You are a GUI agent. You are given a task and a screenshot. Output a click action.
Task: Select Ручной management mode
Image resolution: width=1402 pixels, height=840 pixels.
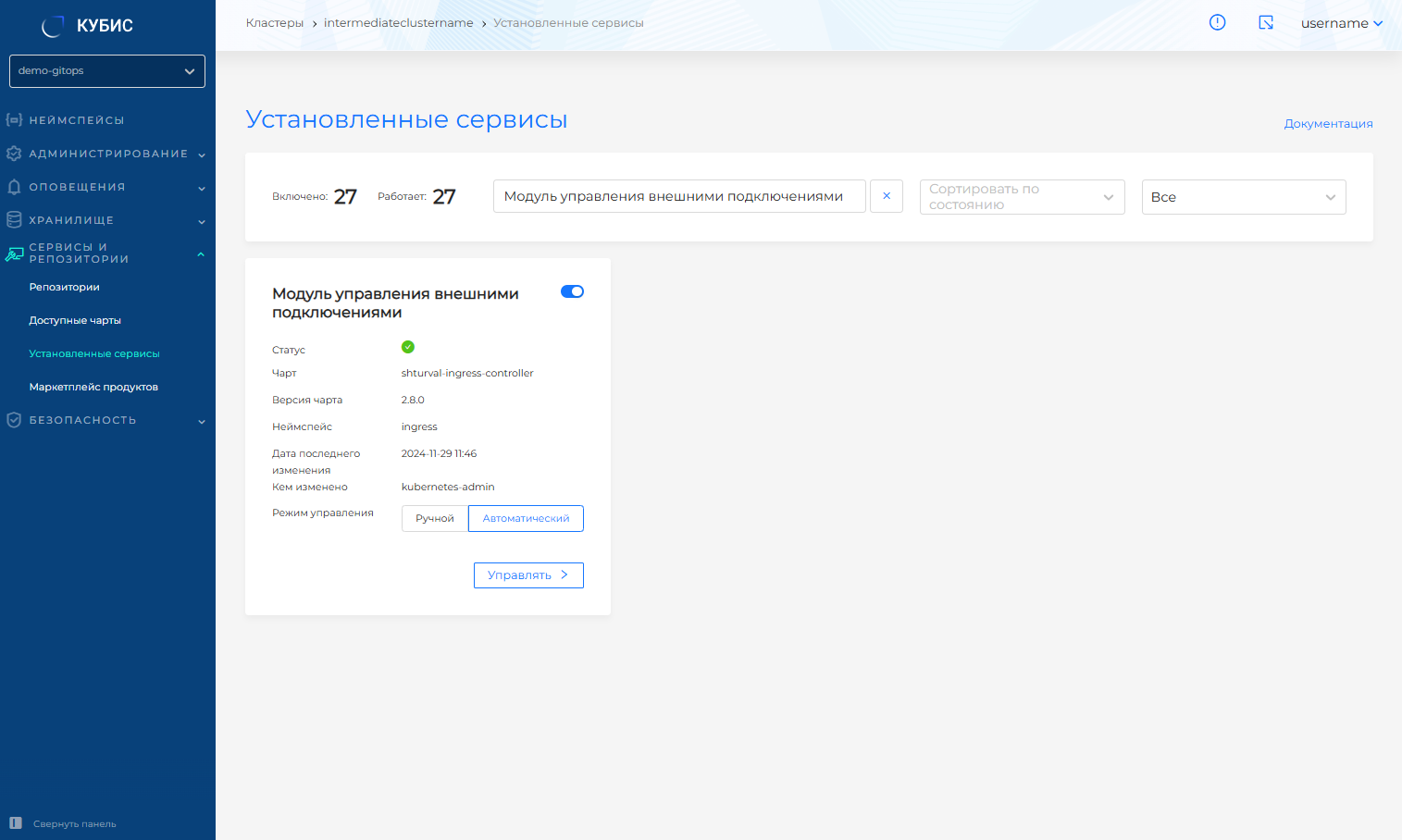(x=434, y=519)
